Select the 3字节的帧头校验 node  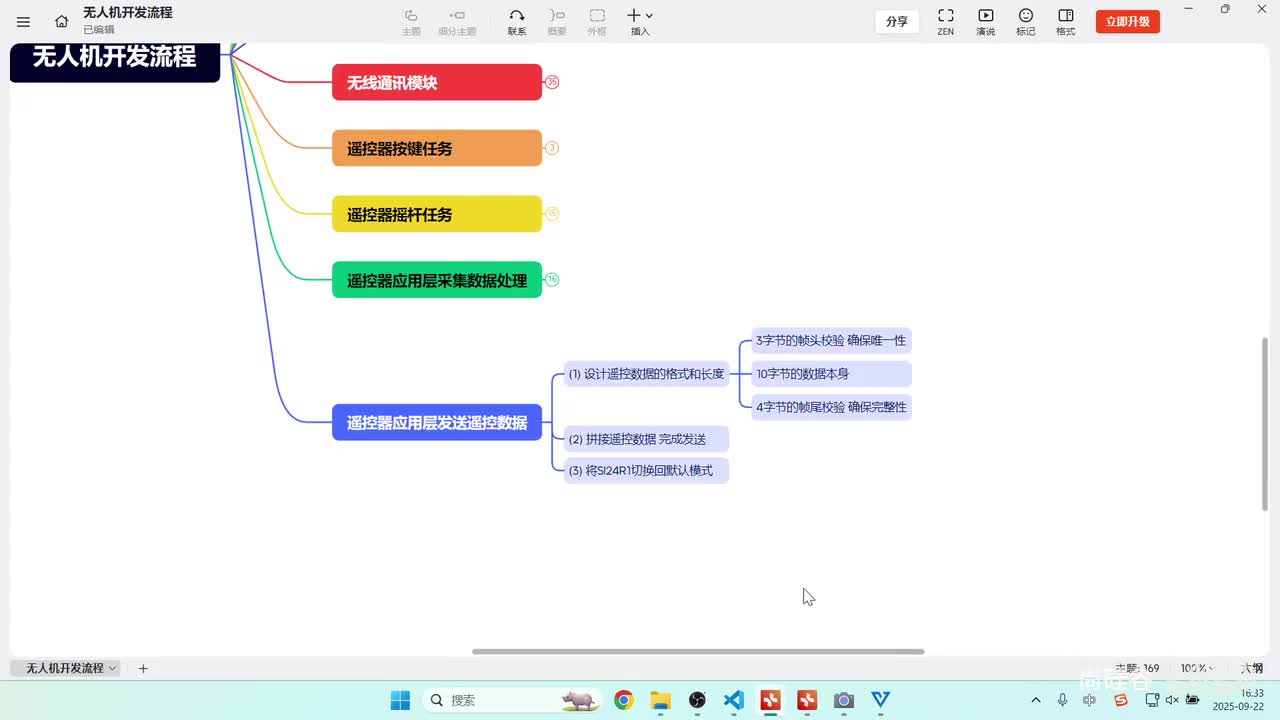point(831,341)
